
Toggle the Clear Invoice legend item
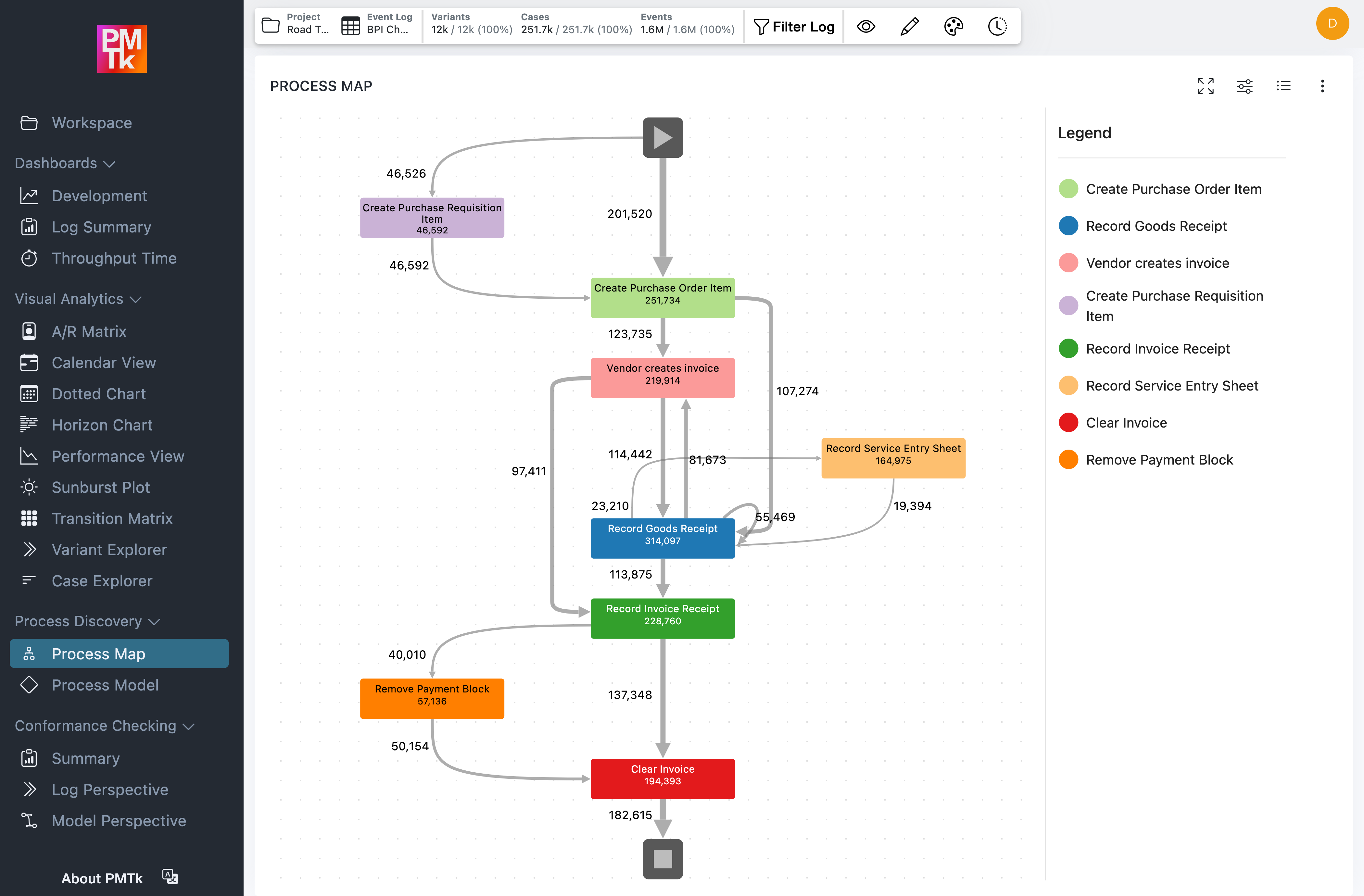coord(1127,422)
